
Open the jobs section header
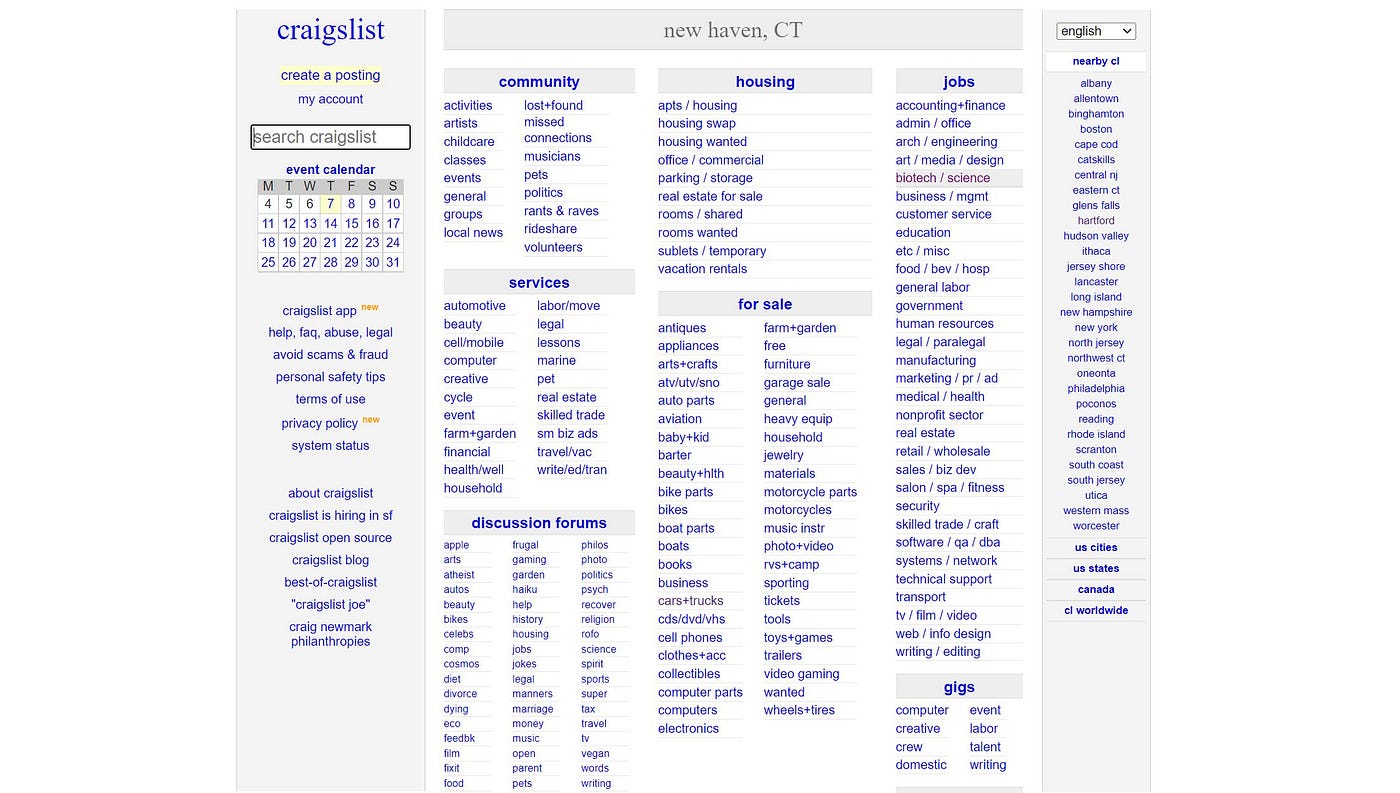pos(959,82)
